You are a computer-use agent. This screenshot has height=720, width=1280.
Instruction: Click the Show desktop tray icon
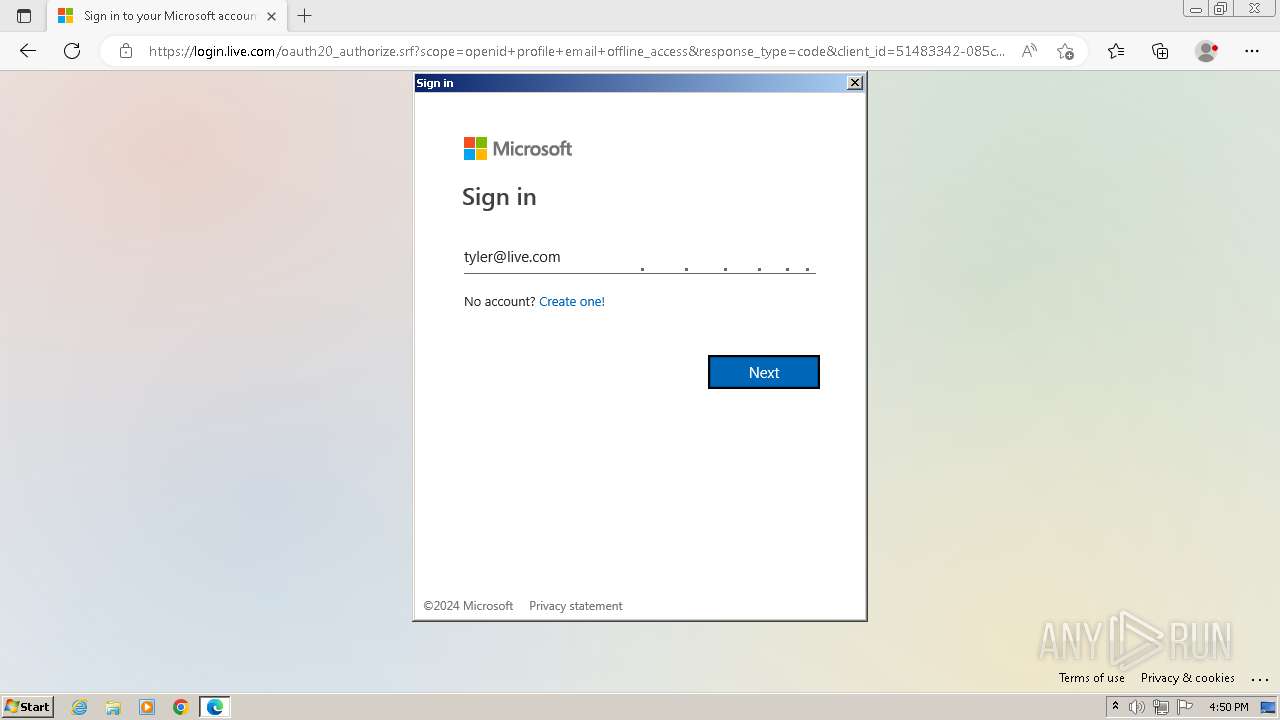(x=1268, y=707)
